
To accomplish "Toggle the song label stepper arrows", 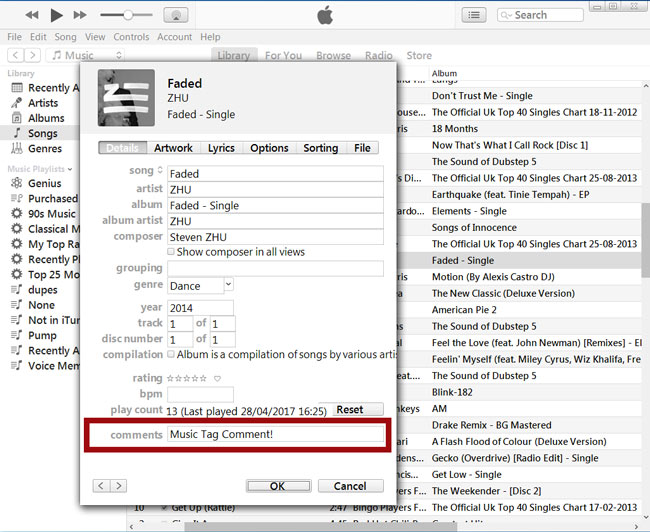I will [160, 170].
